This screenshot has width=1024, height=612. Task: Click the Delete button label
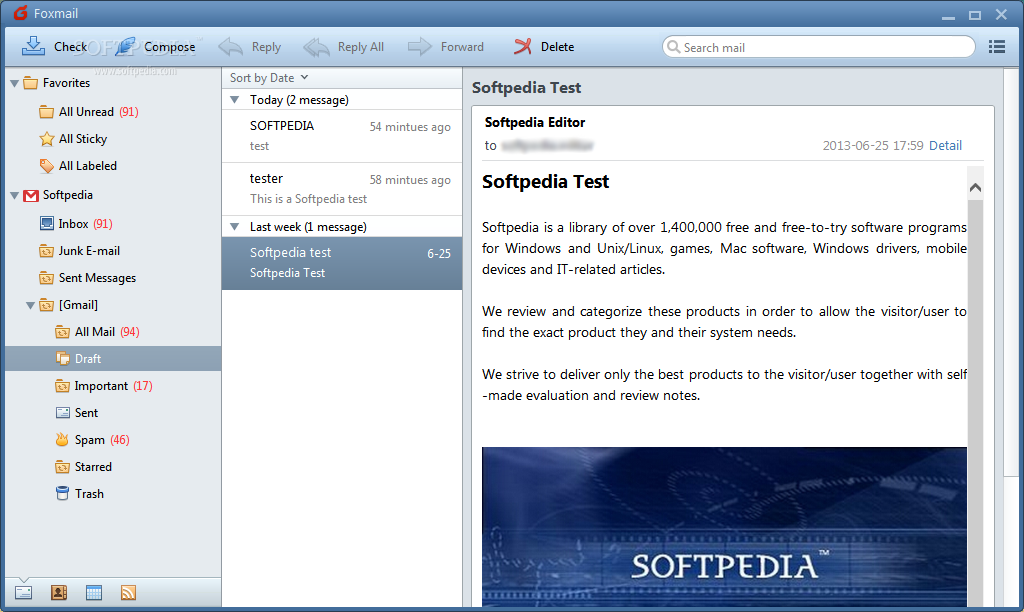tap(557, 46)
